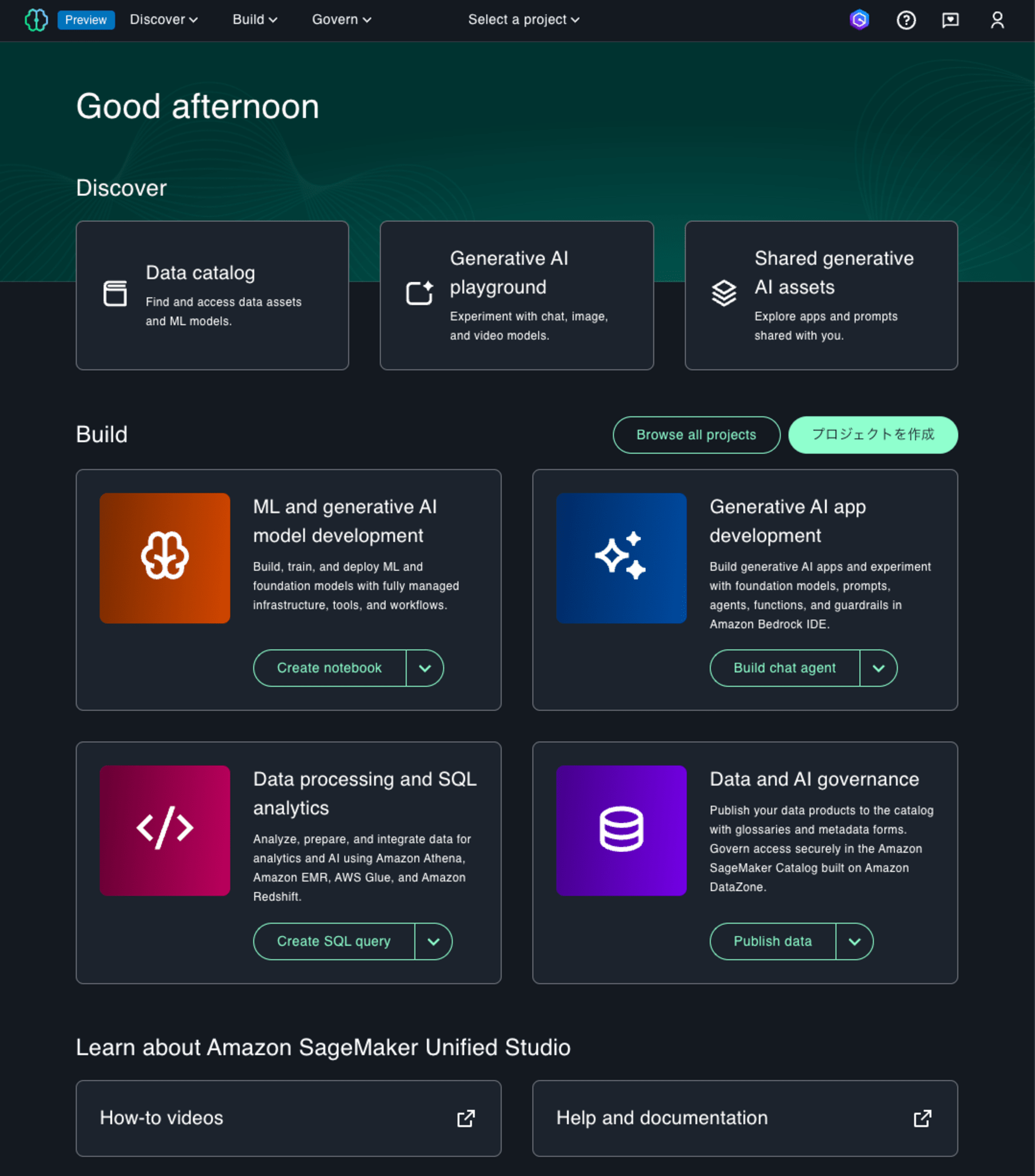Open the Data catalog card title

(x=200, y=272)
